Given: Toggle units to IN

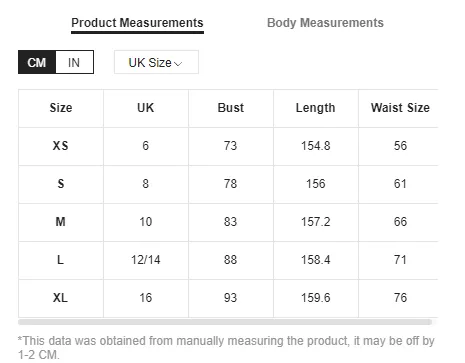Looking at the screenshot, I should 74,62.
